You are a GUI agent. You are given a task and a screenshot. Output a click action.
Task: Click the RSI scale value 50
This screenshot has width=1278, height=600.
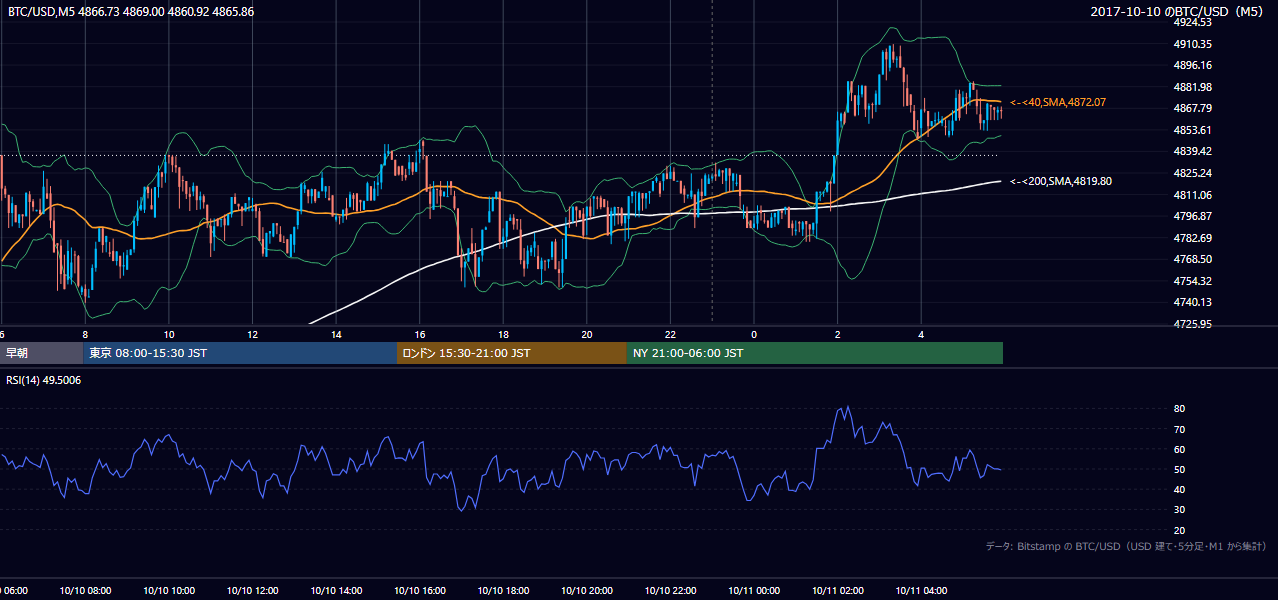(1179, 469)
